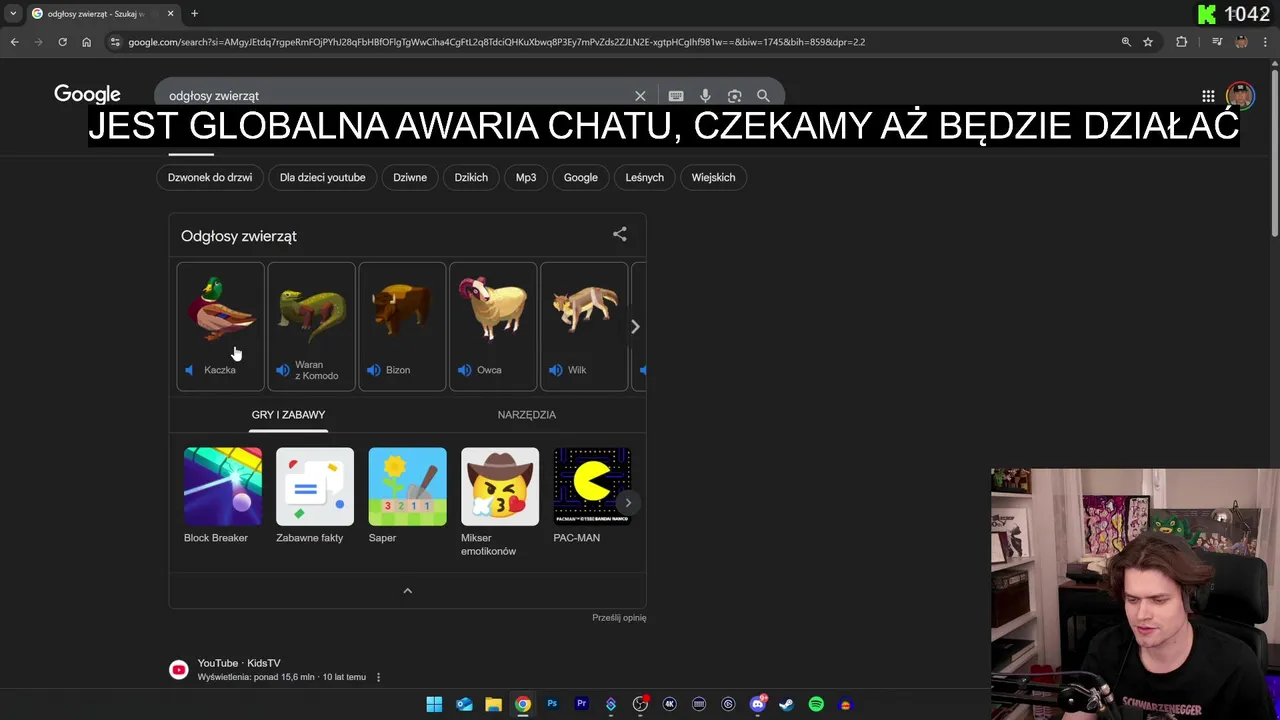Reload the current page
1280x720 pixels.
point(62,42)
